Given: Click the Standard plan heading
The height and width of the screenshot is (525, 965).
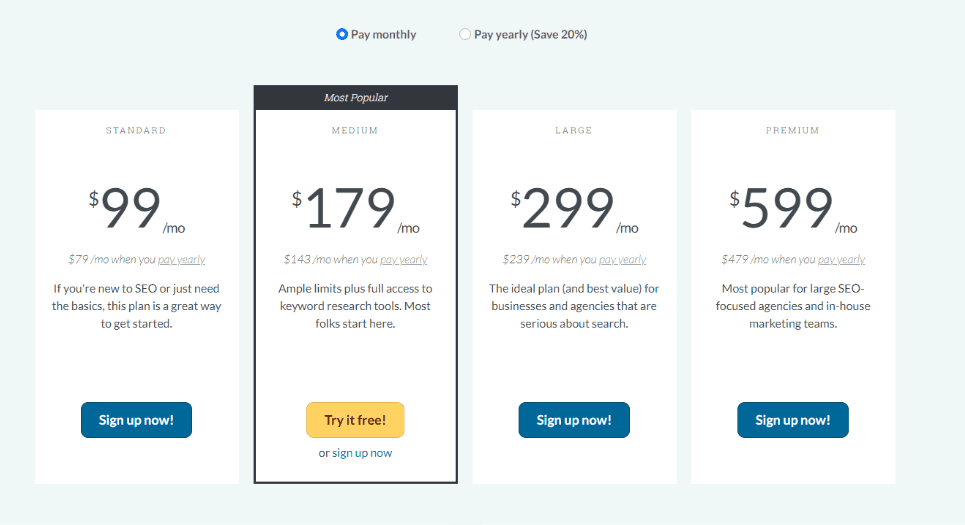Looking at the screenshot, I should pyautogui.click(x=136, y=130).
